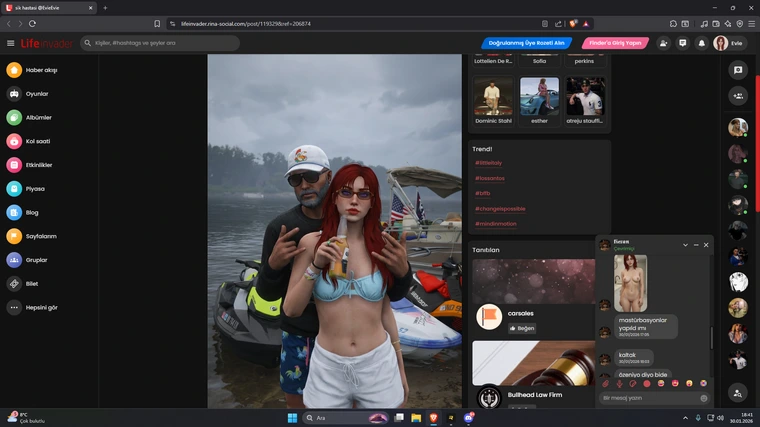Open chat window options chevron

pos(685,245)
